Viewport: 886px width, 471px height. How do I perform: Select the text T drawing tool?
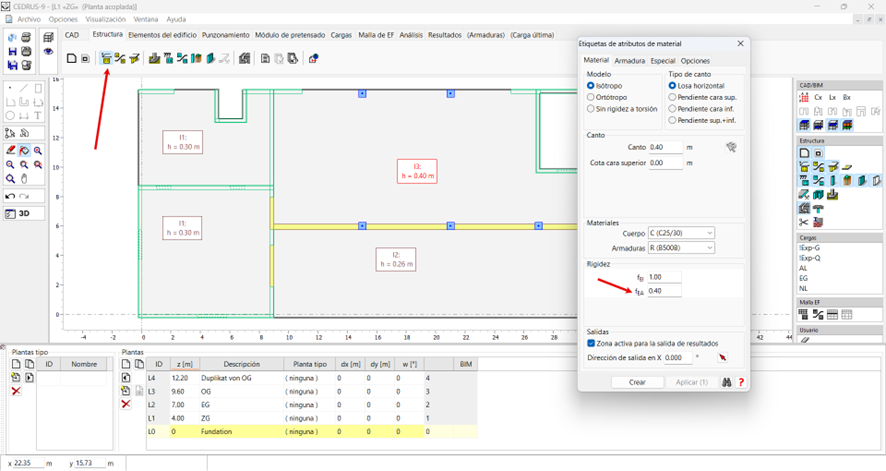click(x=37, y=116)
